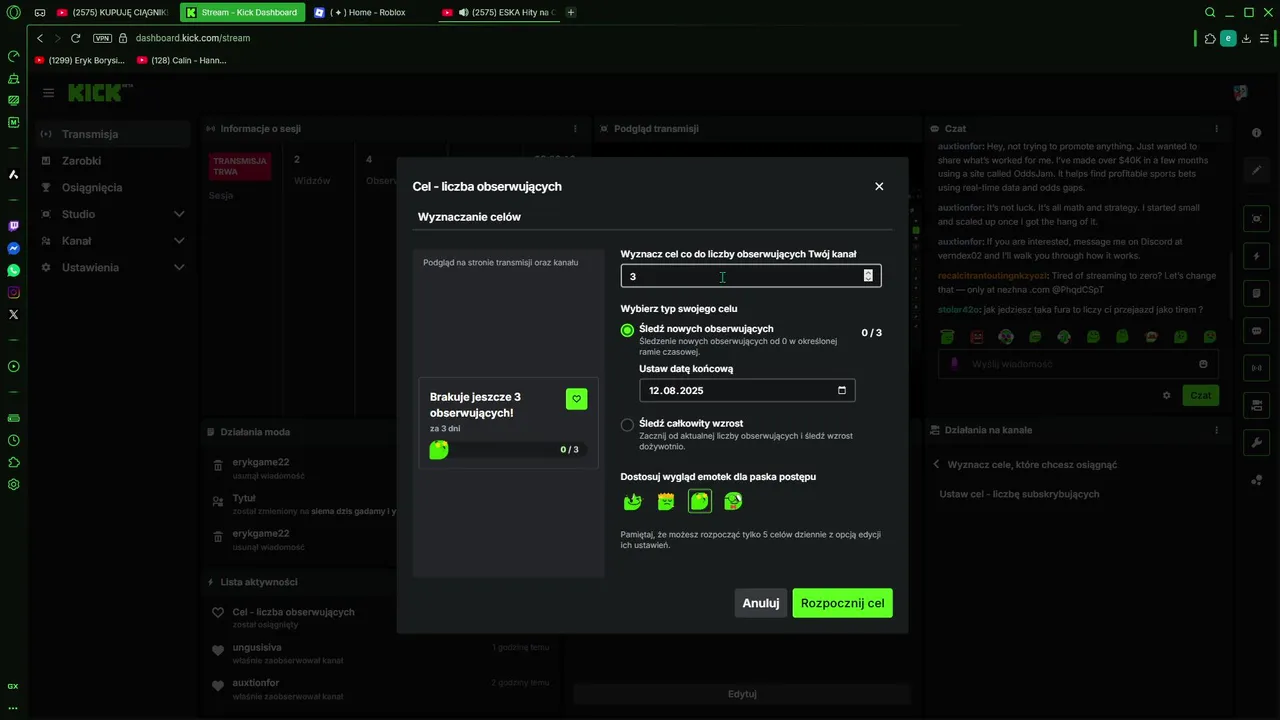Select 'Śledź nowych obserwujących' radio option
This screenshot has height=720, width=1280.
[627, 330]
